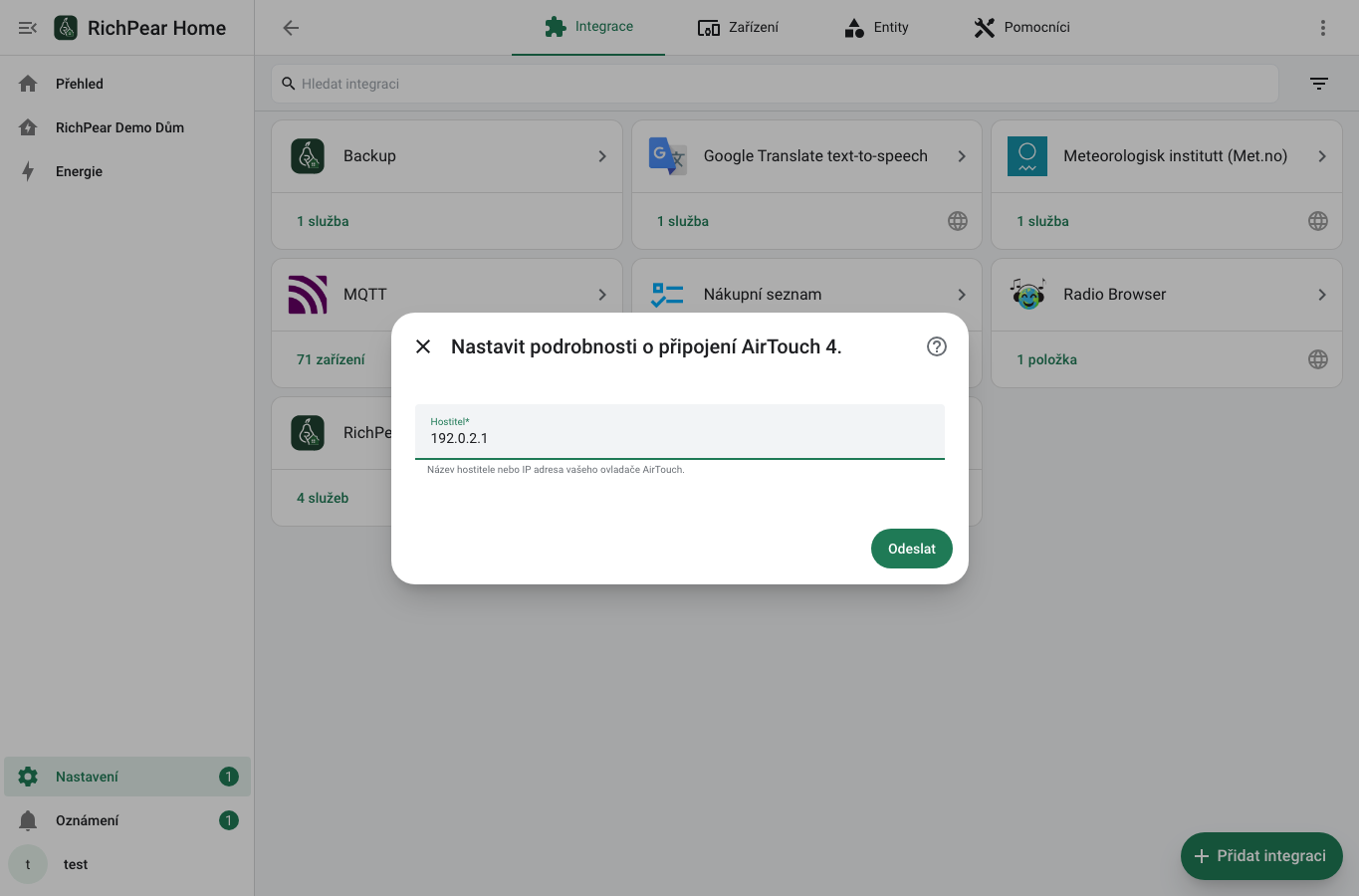Open the 1 služba link under Met.no
1359x896 pixels.
[1042, 221]
